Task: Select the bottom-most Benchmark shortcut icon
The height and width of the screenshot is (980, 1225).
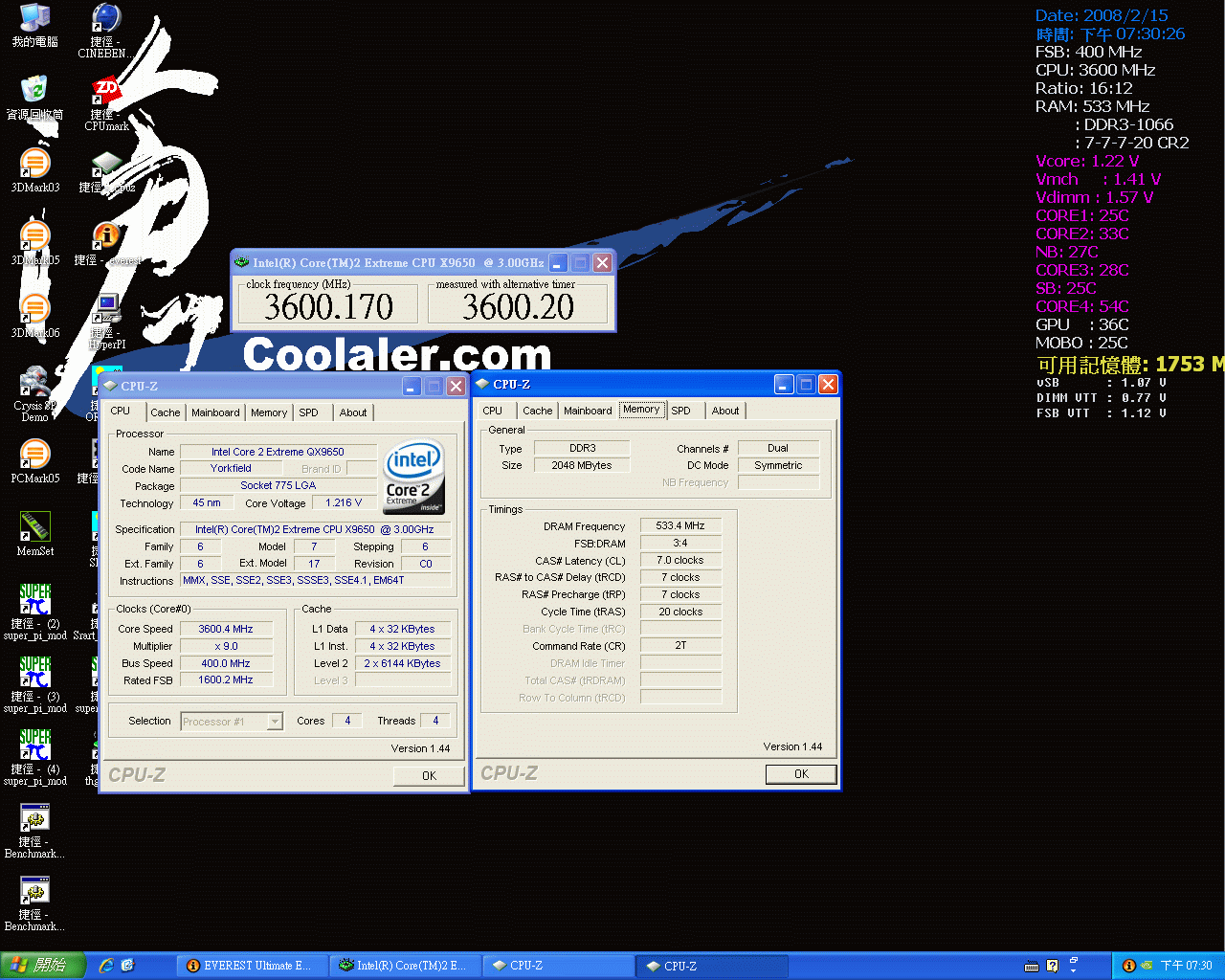Action: pos(34,903)
